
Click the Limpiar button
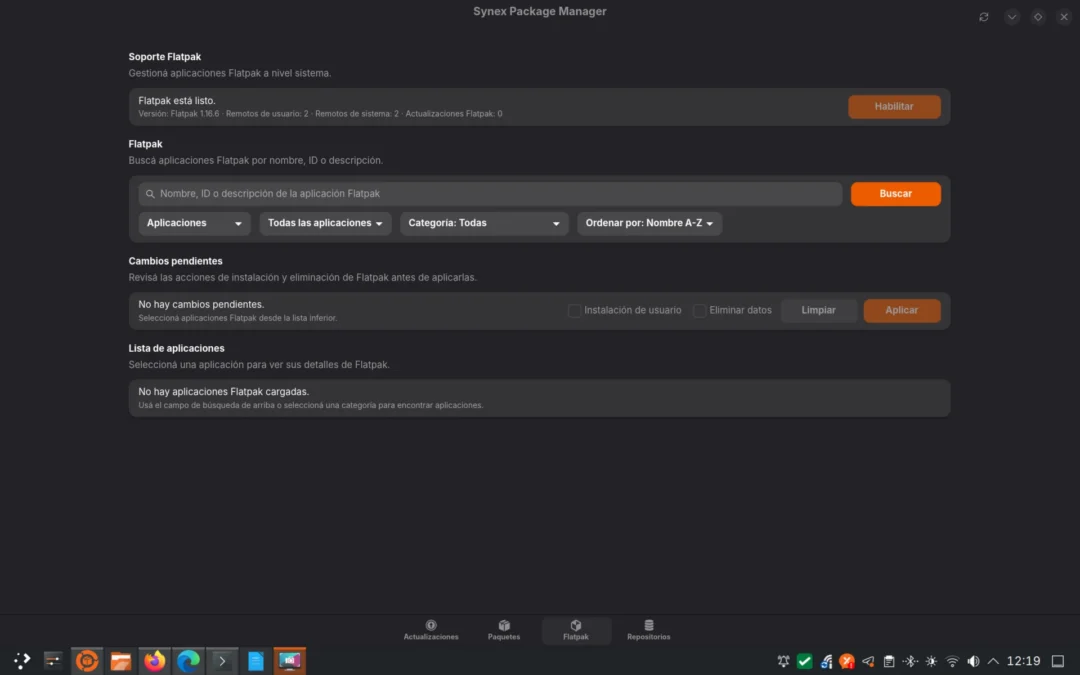(818, 311)
